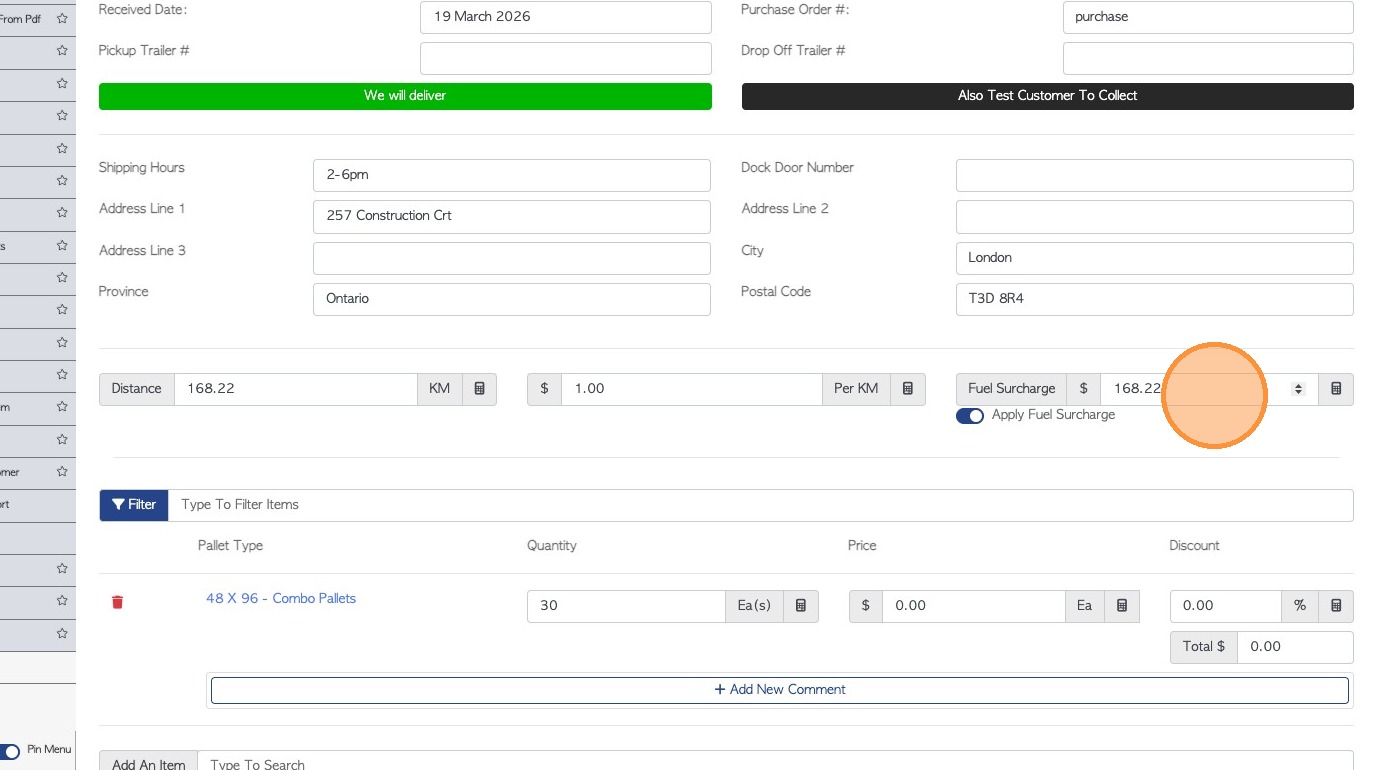Click the Fuel Surcharge stepper arrows
The image size is (1377, 770).
[x=1299, y=389]
